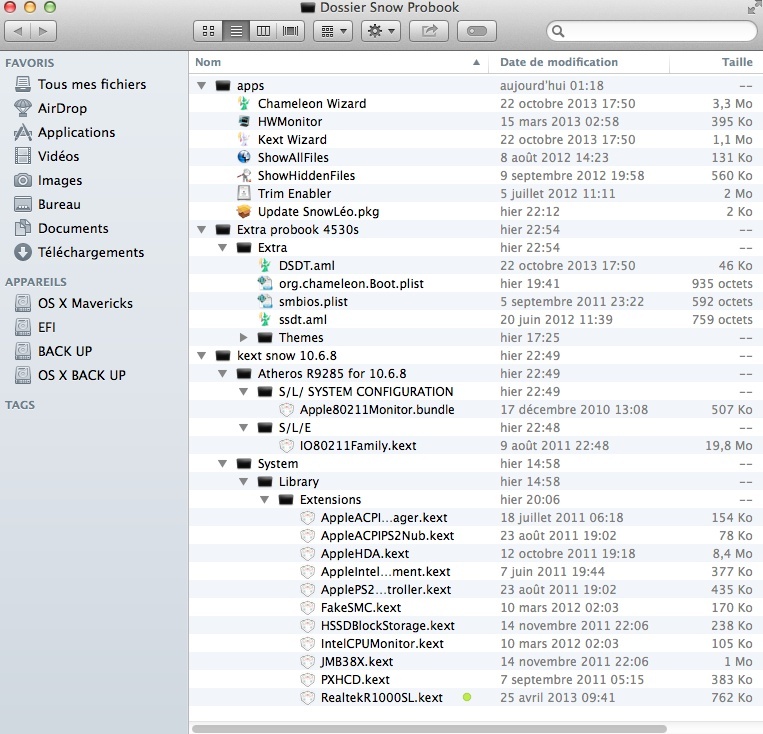763x734 pixels.
Task: Click the edit tags toolbar button
Action: tap(477, 31)
